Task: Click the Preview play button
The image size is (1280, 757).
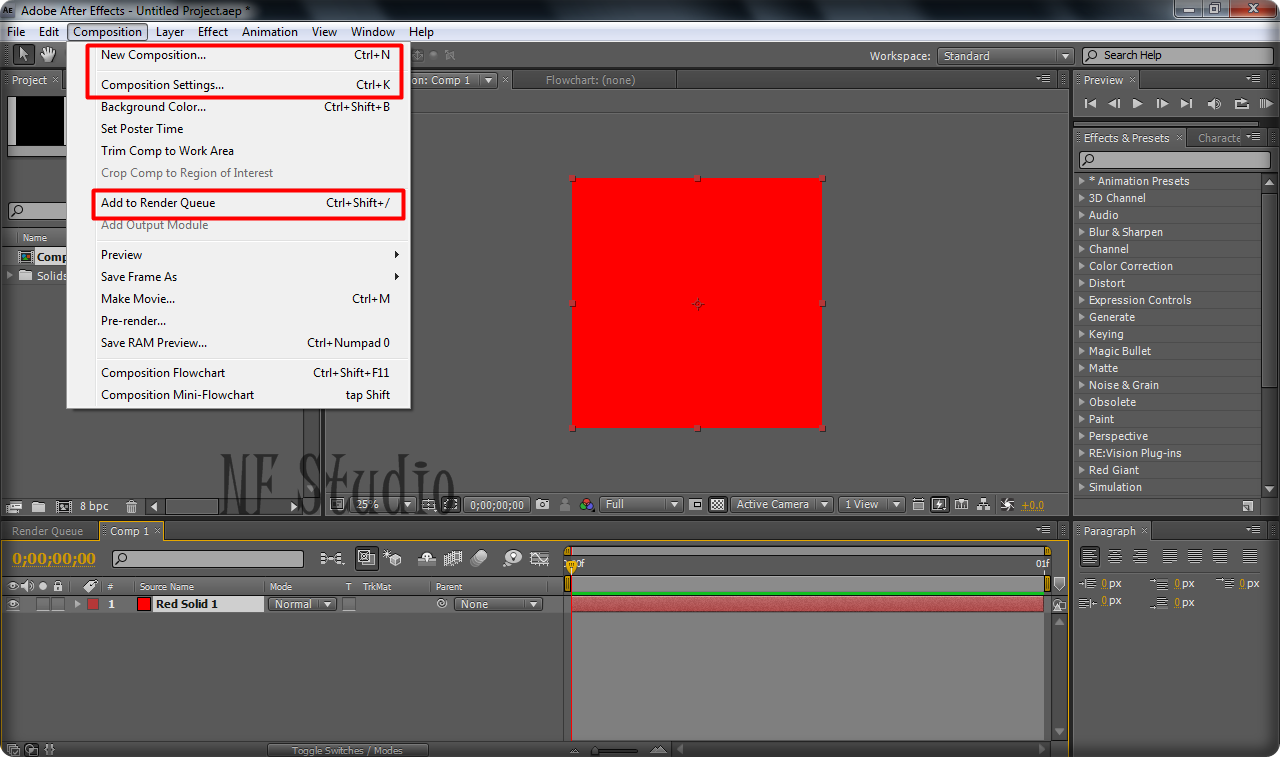Action: coord(1137,103)
